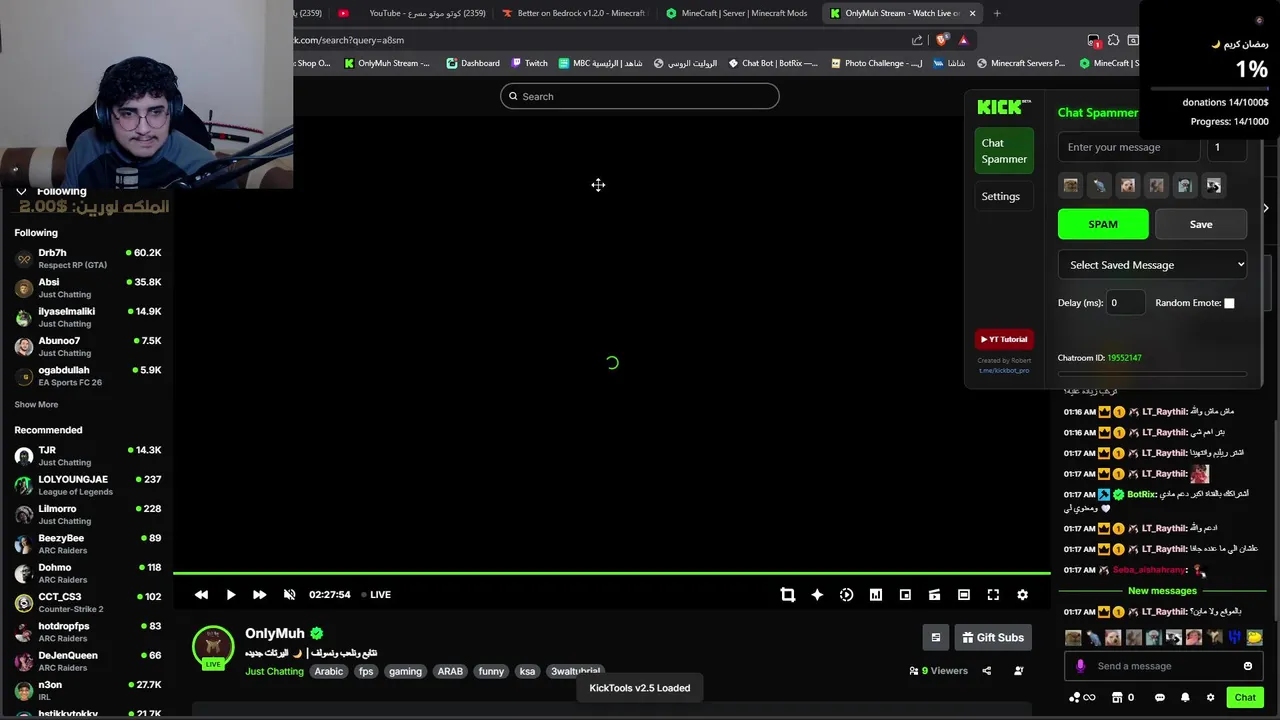The width and height of the screenshot is (1280, 720).
Task: Open ilyaselmaliki channel in sidebar
Action: [88, 317]
